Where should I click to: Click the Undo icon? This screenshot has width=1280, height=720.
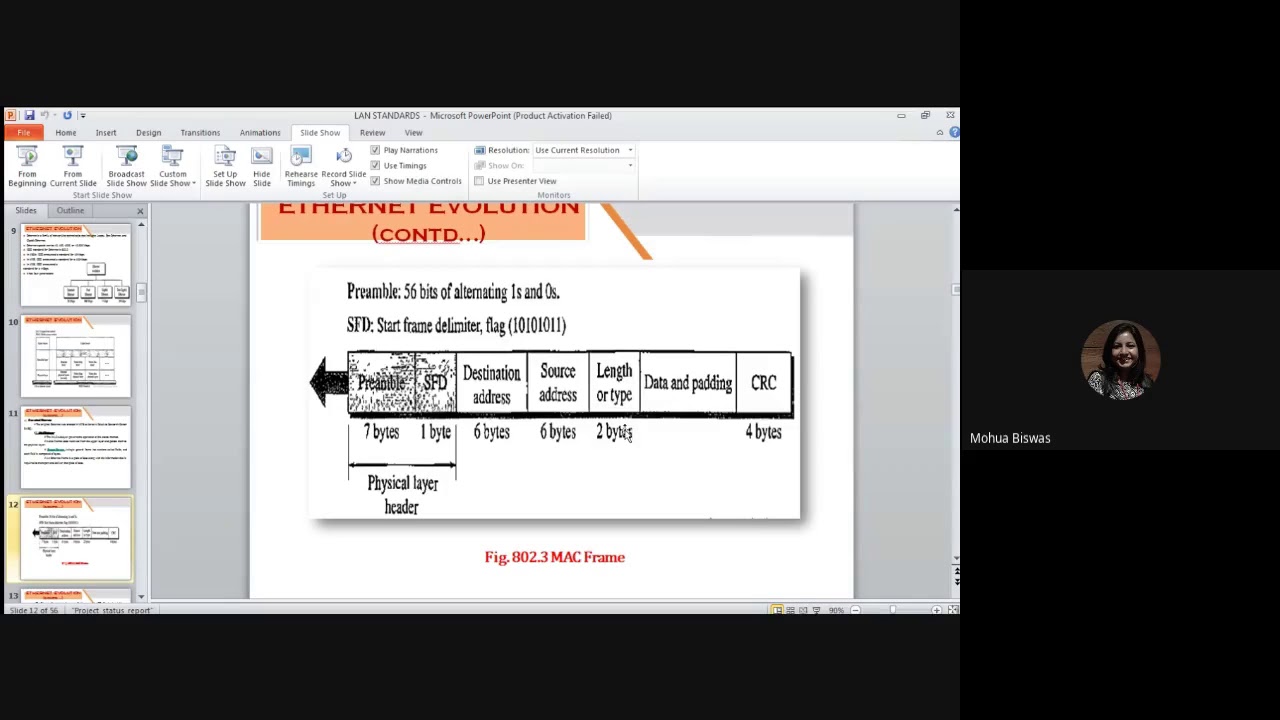point(45,115)
